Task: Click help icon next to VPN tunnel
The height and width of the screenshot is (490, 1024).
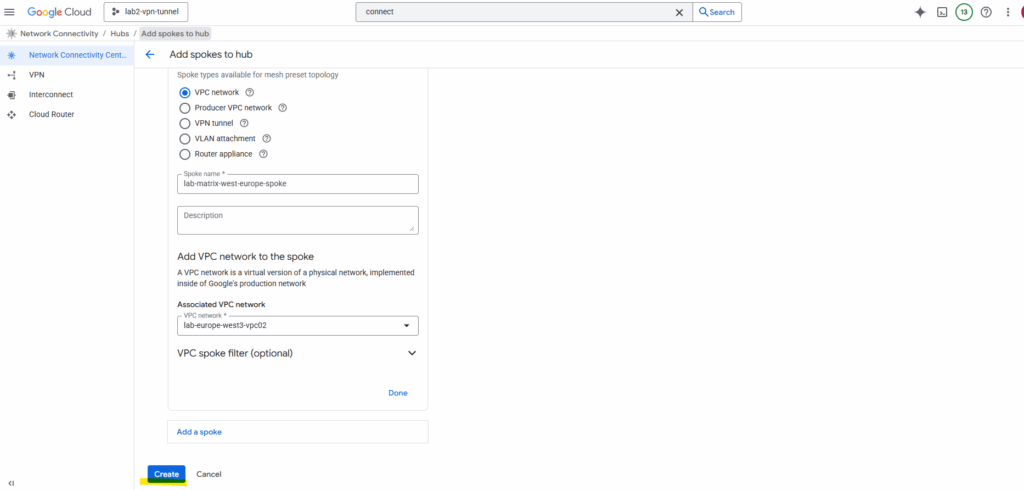Action: pos(244,123)
